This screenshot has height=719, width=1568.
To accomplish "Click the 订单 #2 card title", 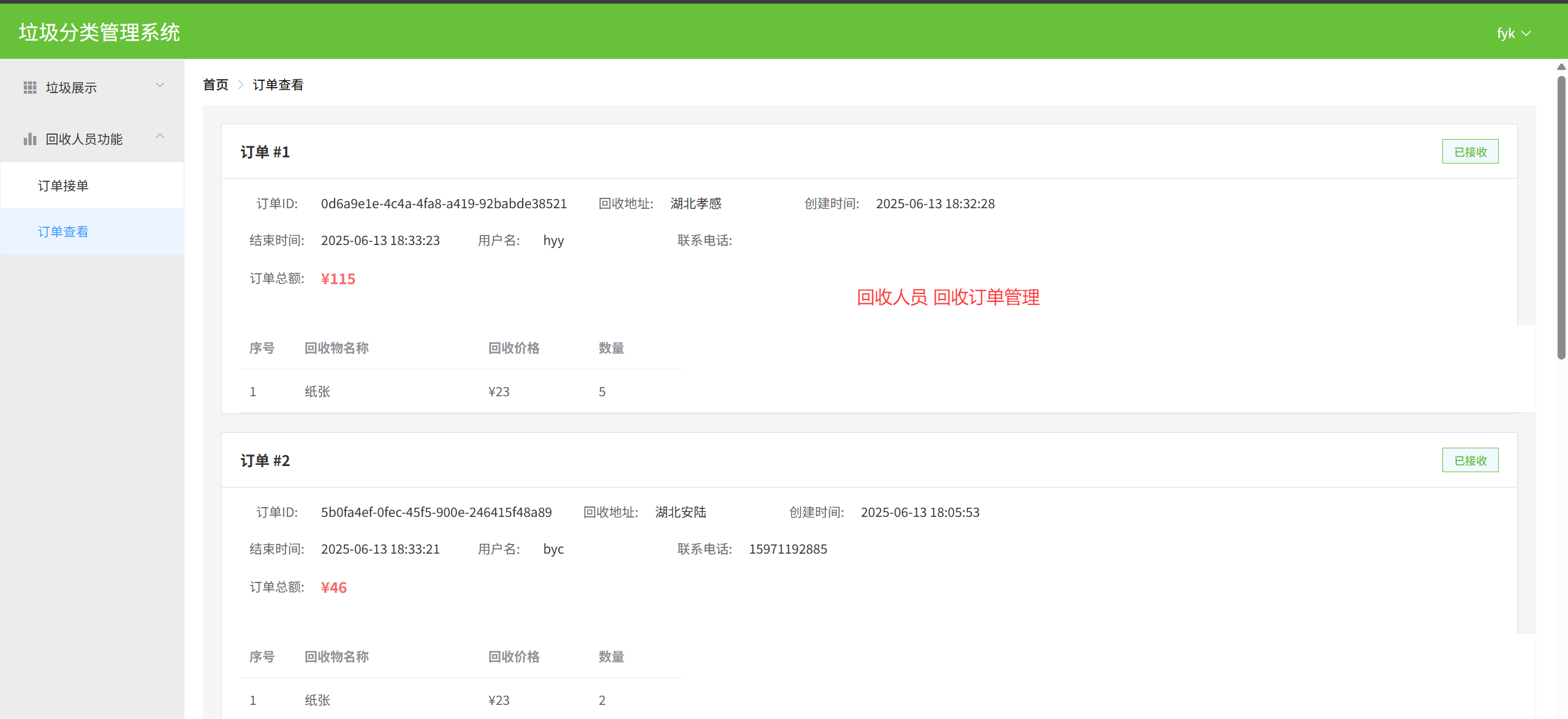I will [265, 461].
